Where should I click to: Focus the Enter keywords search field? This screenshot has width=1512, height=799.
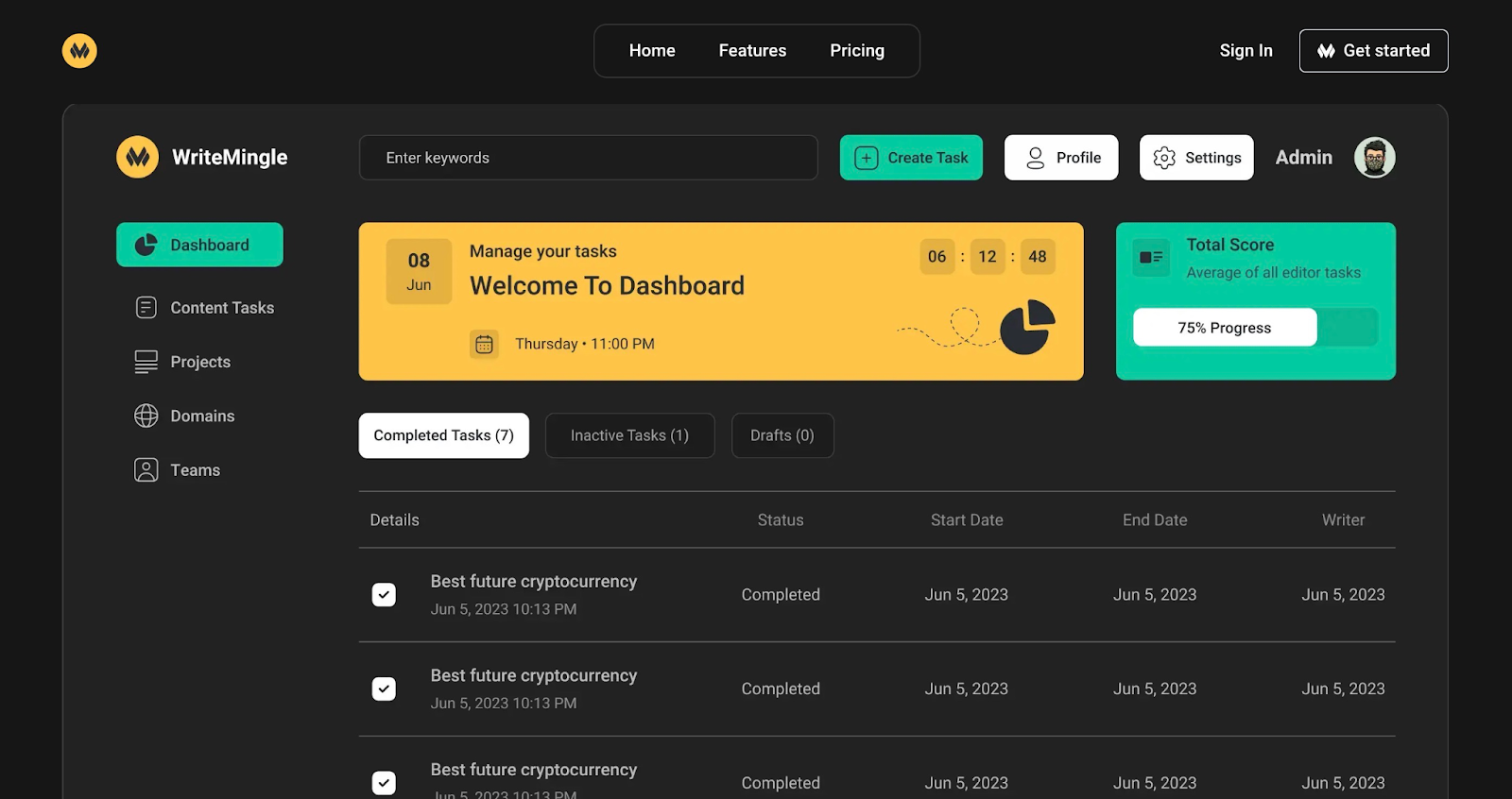tap(588, 158)
